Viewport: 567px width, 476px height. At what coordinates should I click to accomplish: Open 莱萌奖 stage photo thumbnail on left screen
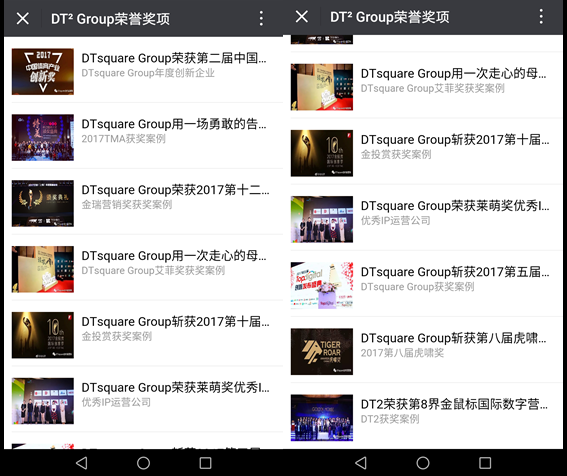[43, 401]
